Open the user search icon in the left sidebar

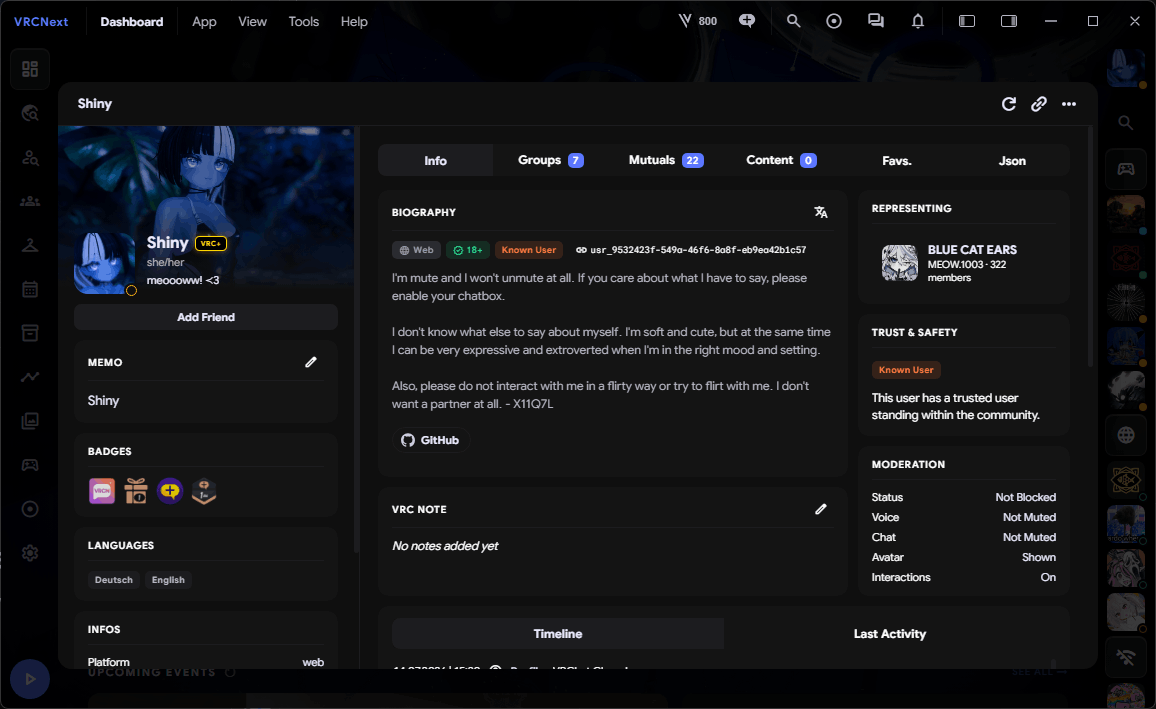[x=30, y=158]
